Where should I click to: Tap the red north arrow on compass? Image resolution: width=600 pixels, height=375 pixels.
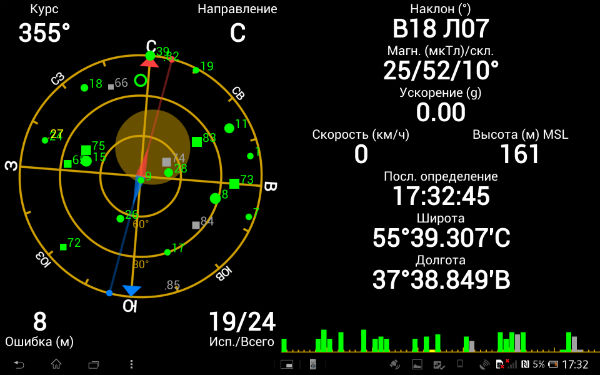(150, 63)
